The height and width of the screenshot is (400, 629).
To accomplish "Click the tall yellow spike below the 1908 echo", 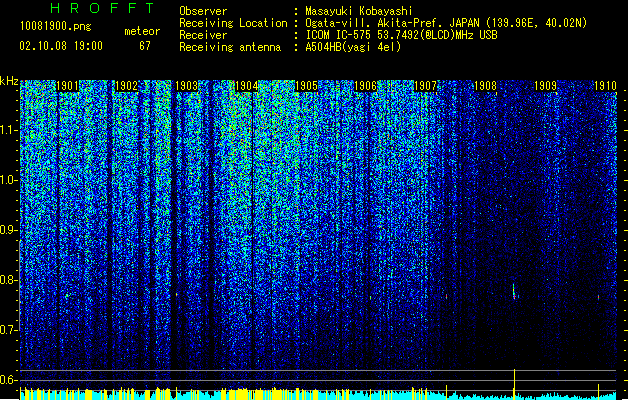I will coord(514,384).
